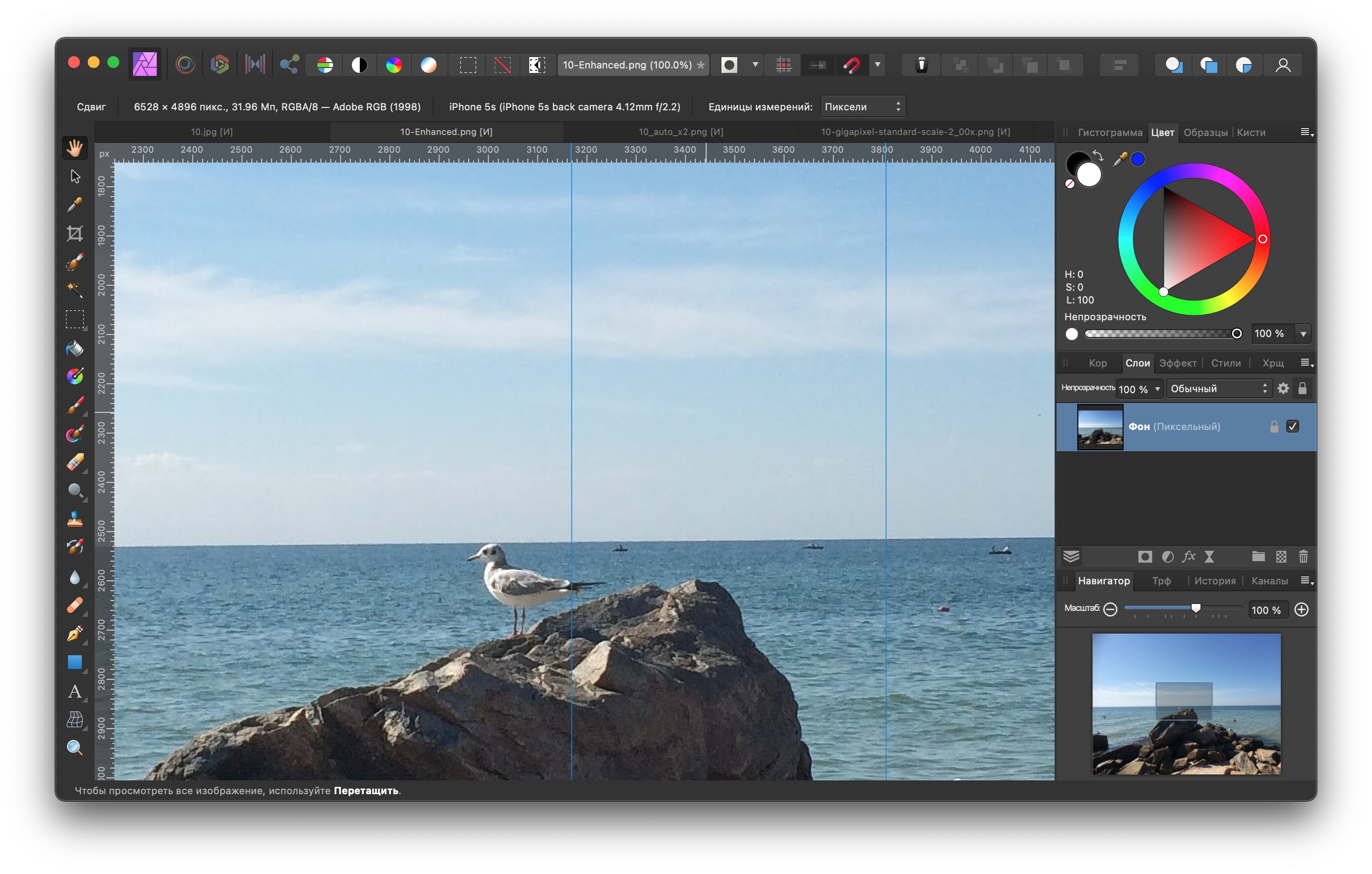Screen dimensions: 1372x874
Task: Open the account profile icon
Action: (x=1283, y=65)
